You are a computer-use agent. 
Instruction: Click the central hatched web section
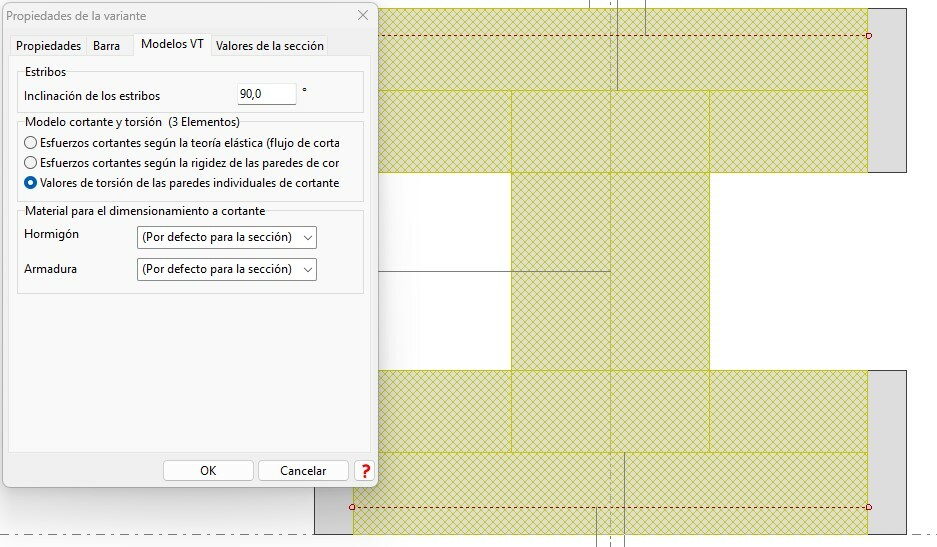click(610, 270)
